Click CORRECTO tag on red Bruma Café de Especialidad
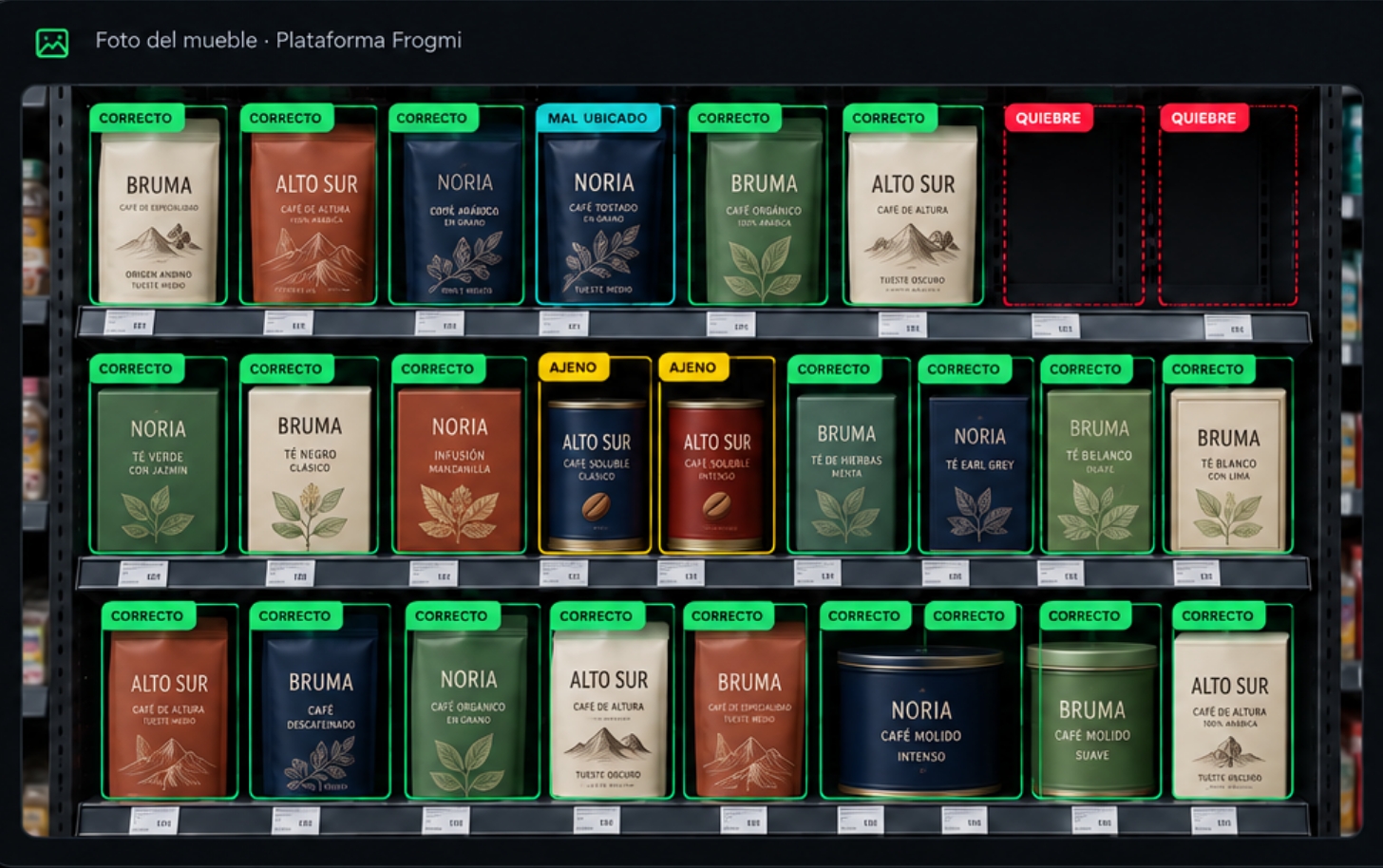 (x=727, y=615)
